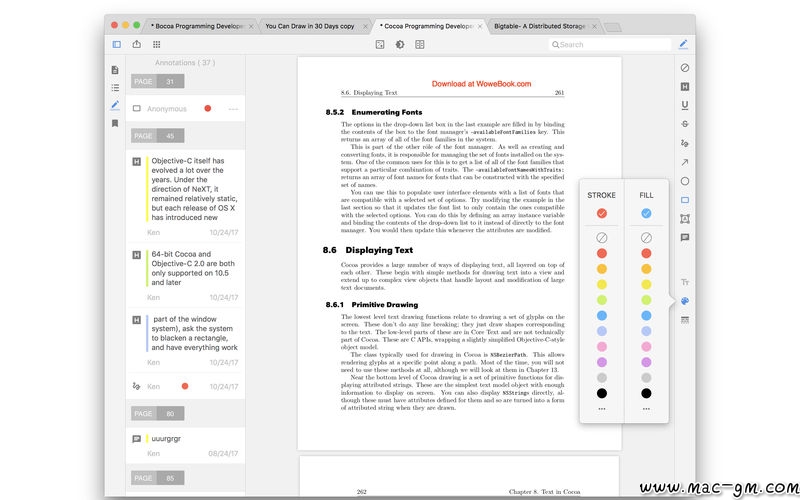800x500 pixels.
Task: Select the text box tool
Action: pyautogui.click(x=685, y=219)
